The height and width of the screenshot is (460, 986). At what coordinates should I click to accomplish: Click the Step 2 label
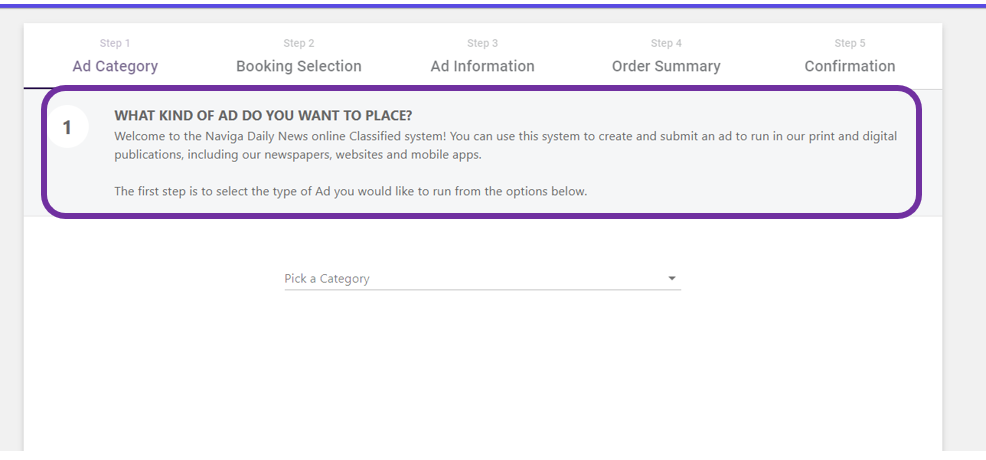299,43
